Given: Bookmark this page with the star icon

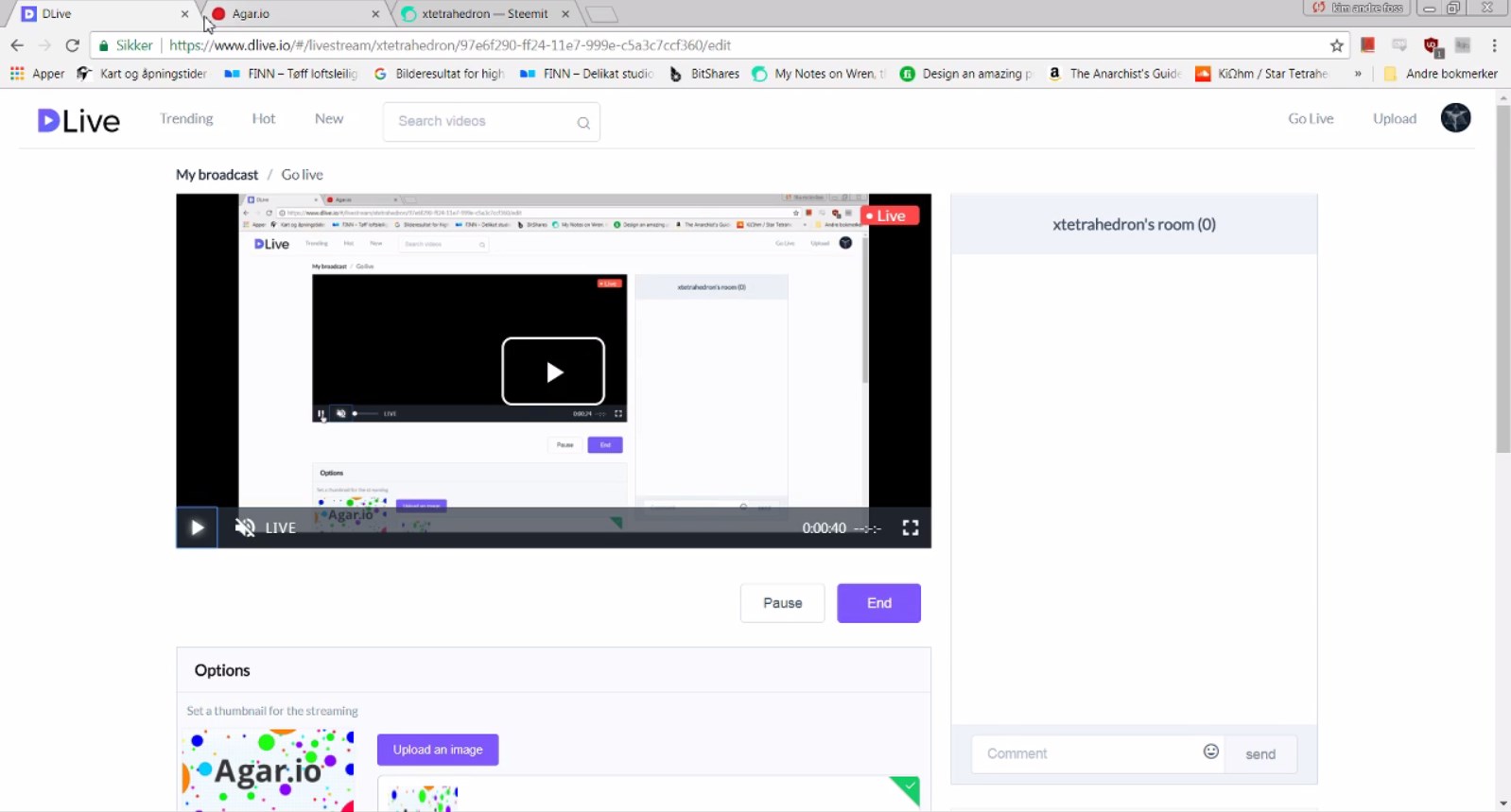Looking at the screenshot, I should 1337,45.
